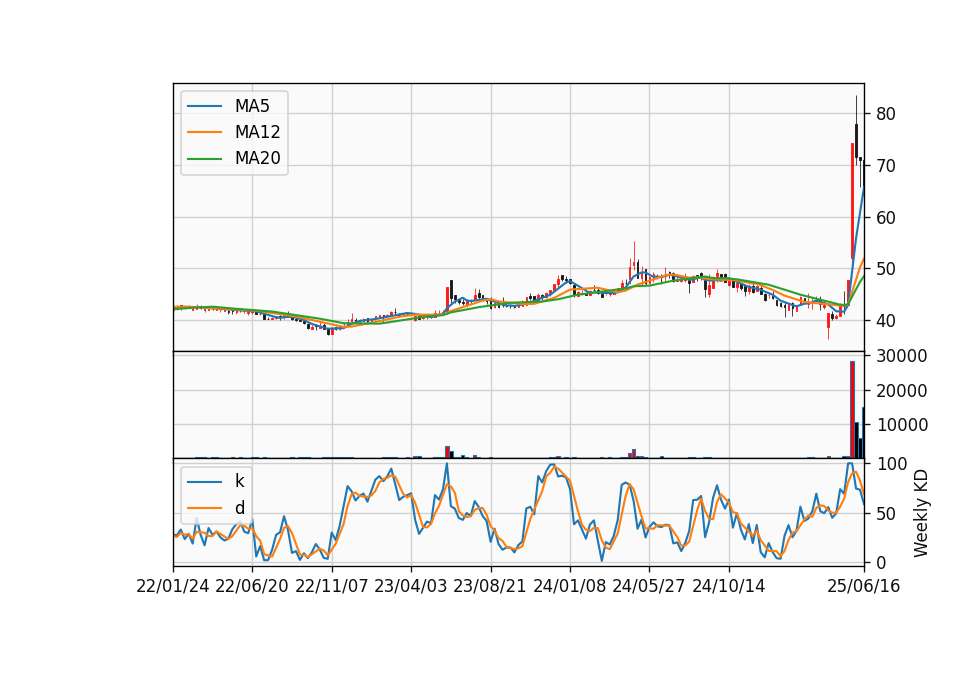This screenshot has width=960, height=690.
Task: Click the 24/05/27 date tick label
Action: coord(649,587)
